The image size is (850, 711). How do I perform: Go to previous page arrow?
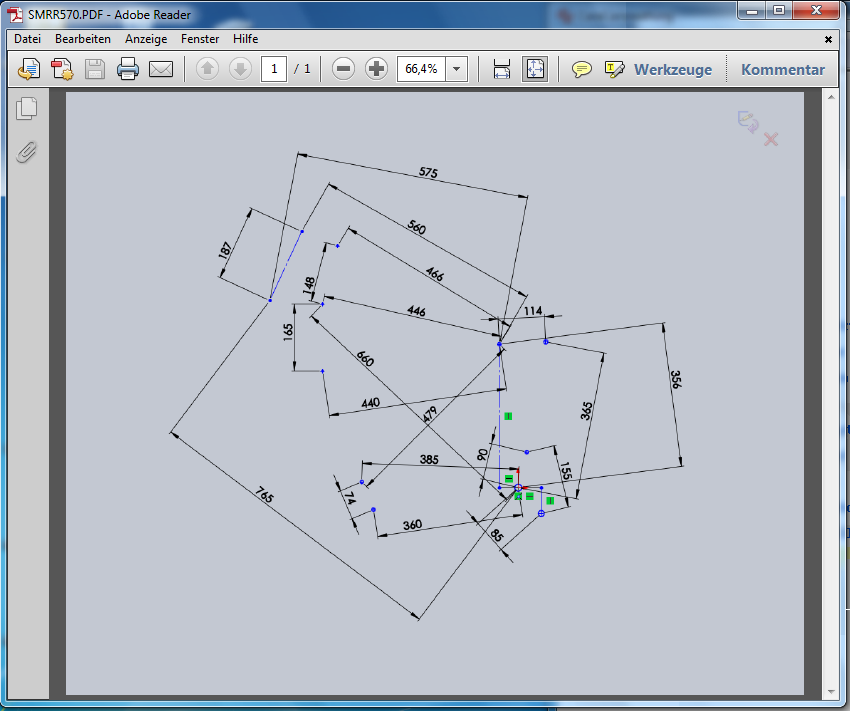pyautogui.click(x=207, y=69)
